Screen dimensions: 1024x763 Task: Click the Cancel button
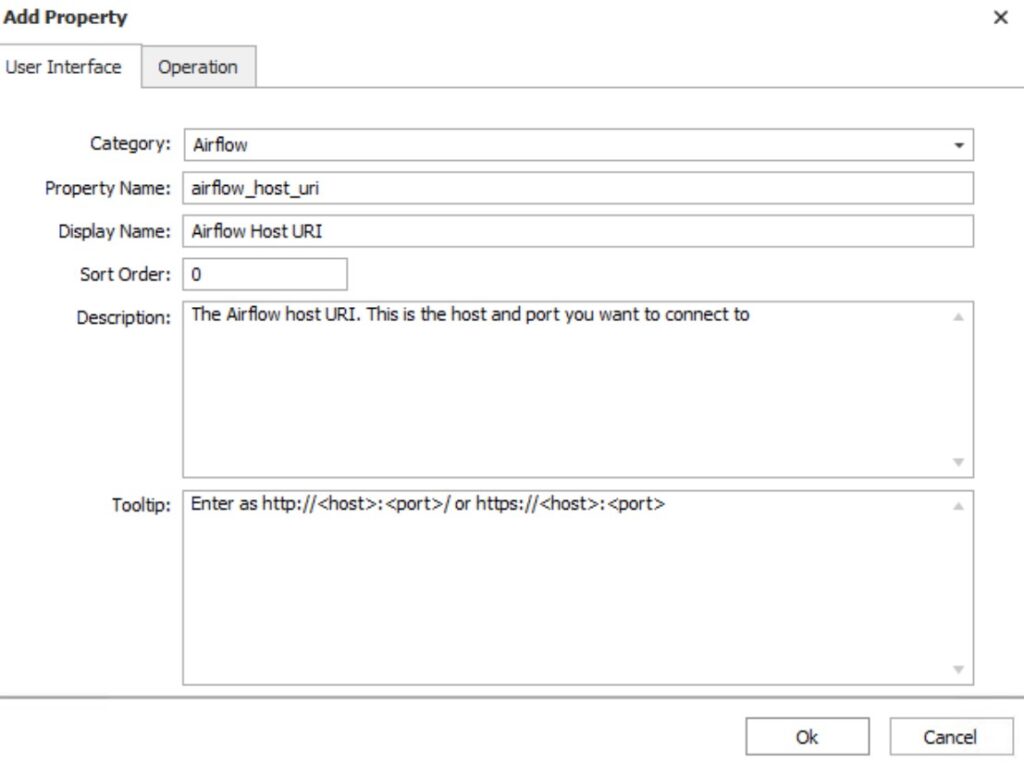coord(949,737)
